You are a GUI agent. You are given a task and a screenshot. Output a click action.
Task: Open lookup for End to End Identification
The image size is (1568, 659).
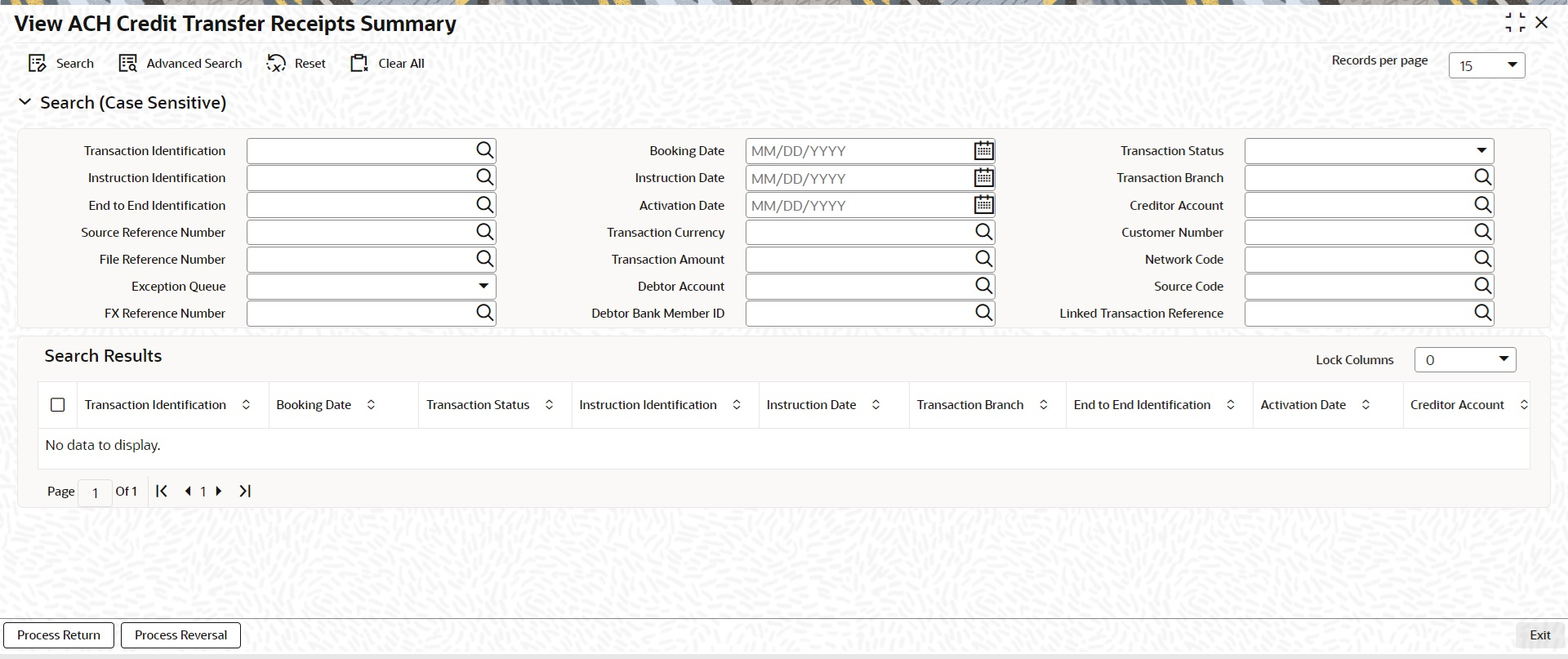tap(485, 205)
